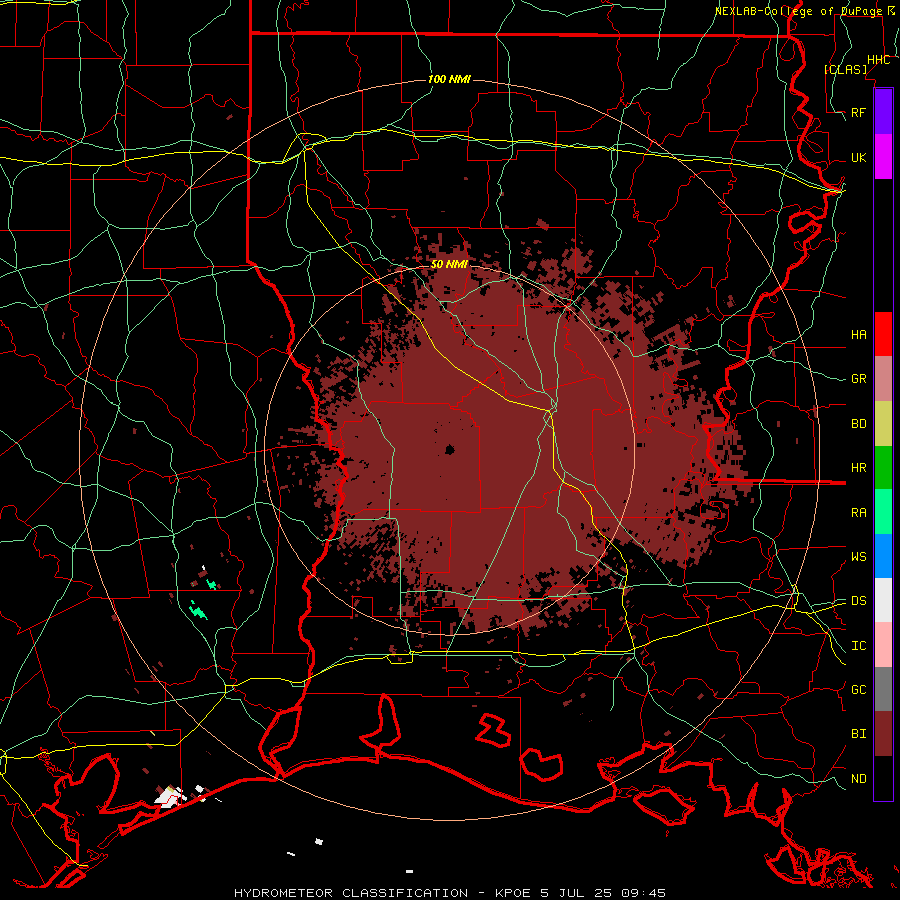This screenshot has width=900, height=900.
Task: Click the GR legend label
Action: tap(858, 379)
